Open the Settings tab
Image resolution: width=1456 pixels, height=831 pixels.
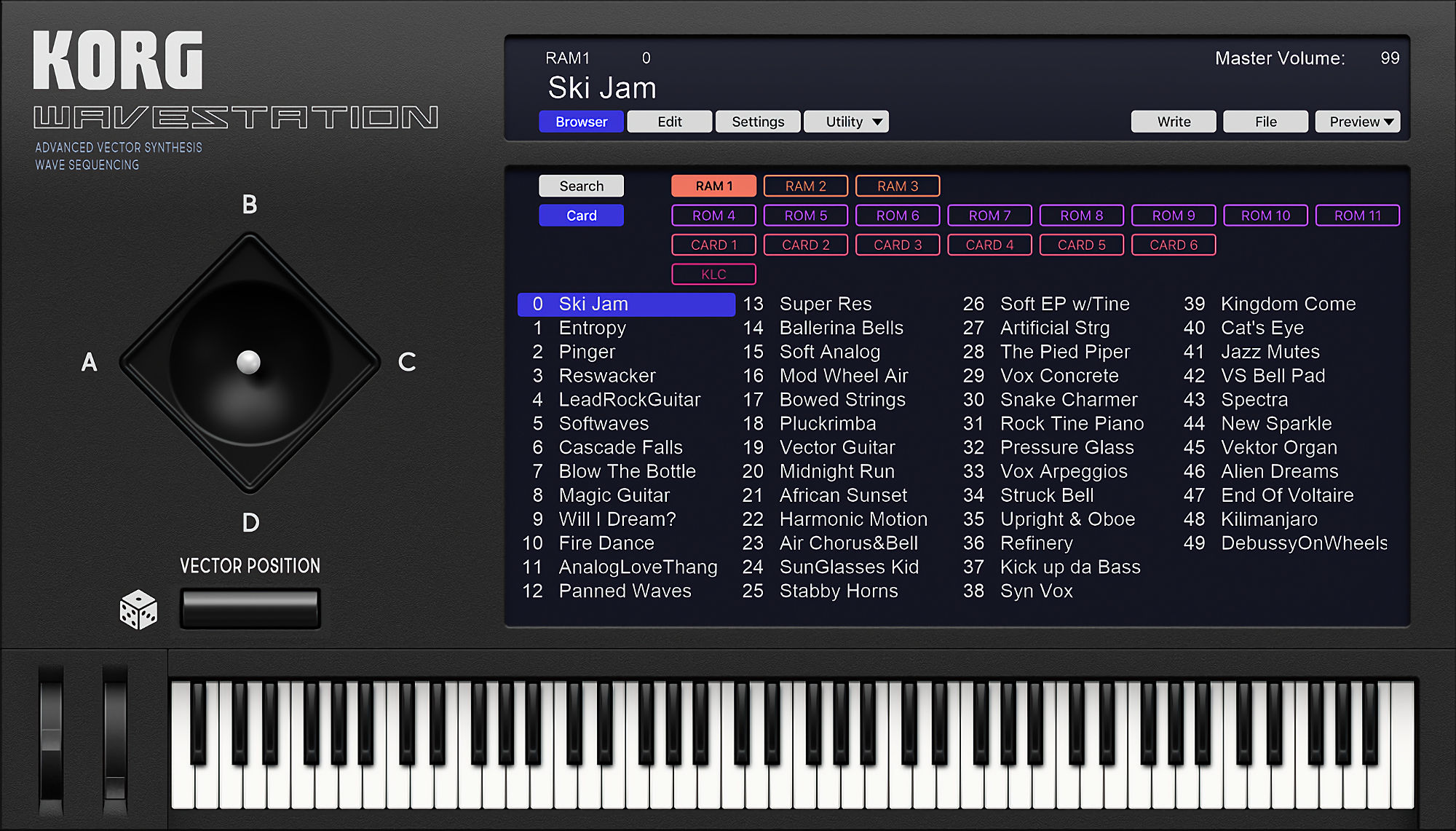click(757, 122)
